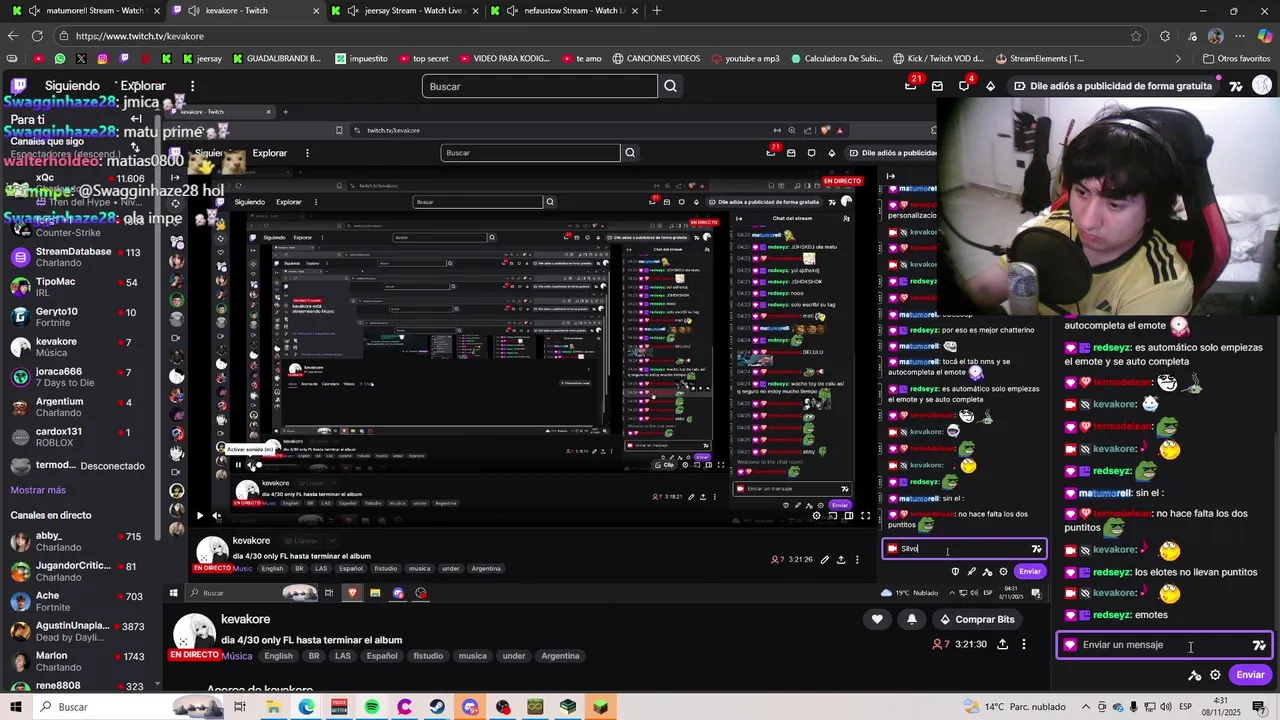The width and height of the screenshot is (1280, 720).
Task: Click the magnifier search button in the Twitch header
Action: (670, 86)
